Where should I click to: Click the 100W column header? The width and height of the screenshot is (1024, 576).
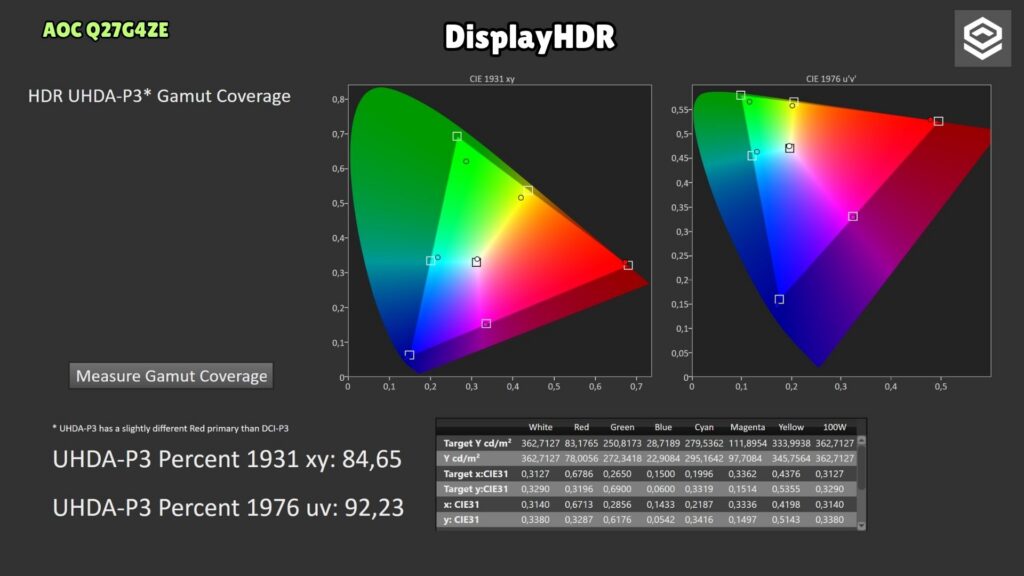(x=834, y=427)
